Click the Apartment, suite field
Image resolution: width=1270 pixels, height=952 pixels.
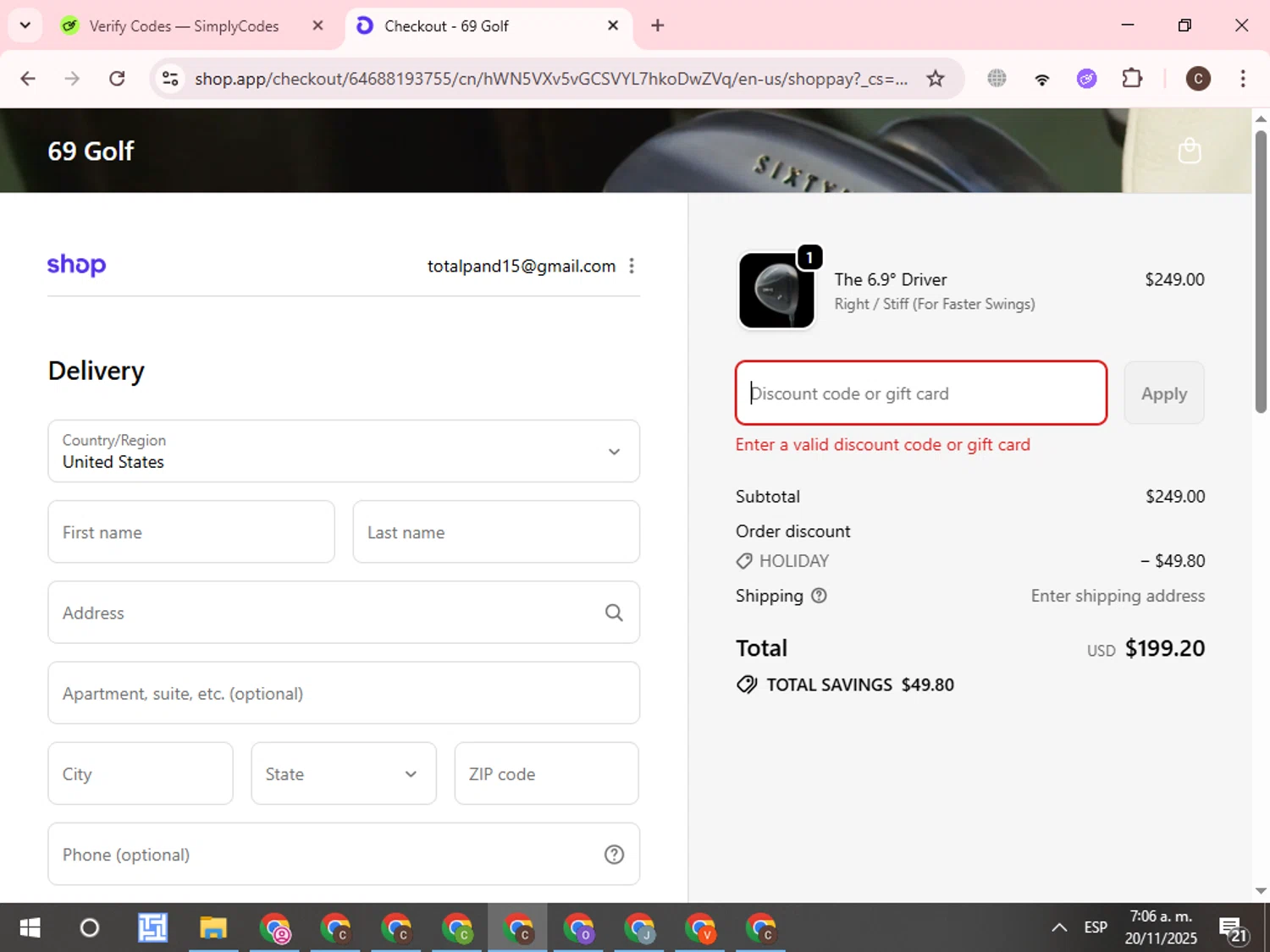point(344,693)
